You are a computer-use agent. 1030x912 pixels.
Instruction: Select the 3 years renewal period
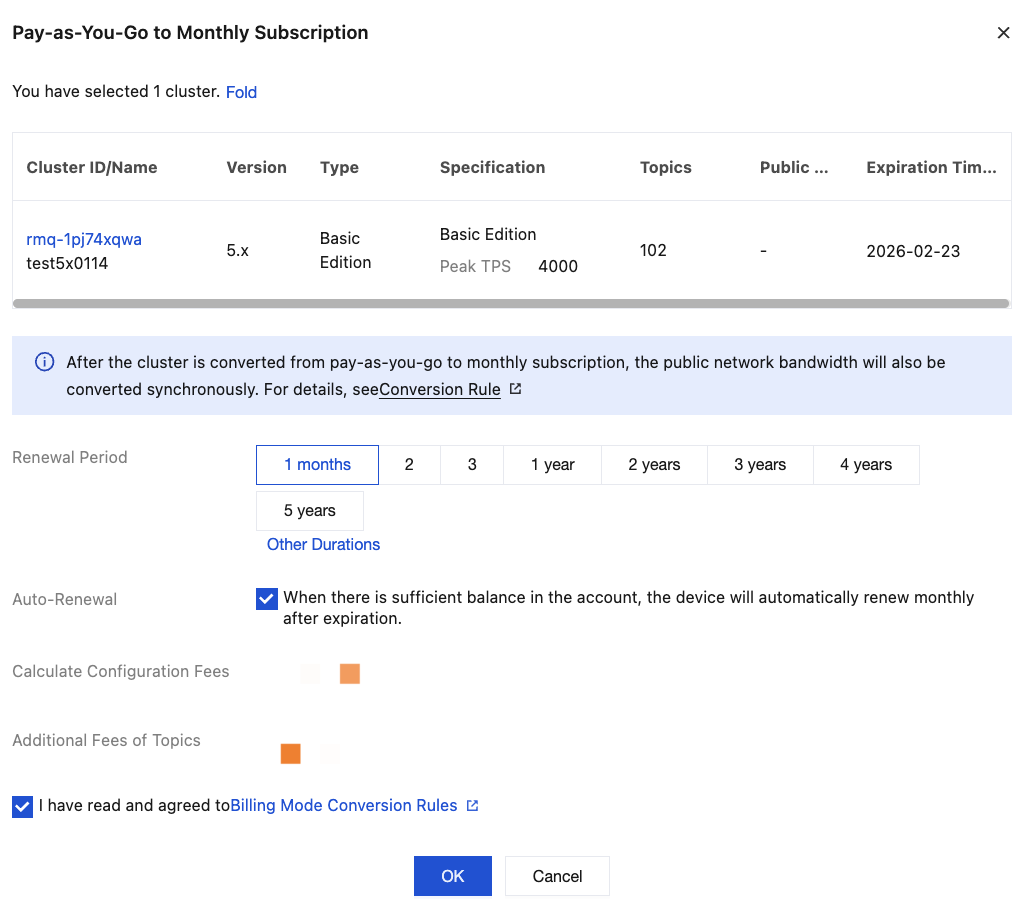click(760, 465)
